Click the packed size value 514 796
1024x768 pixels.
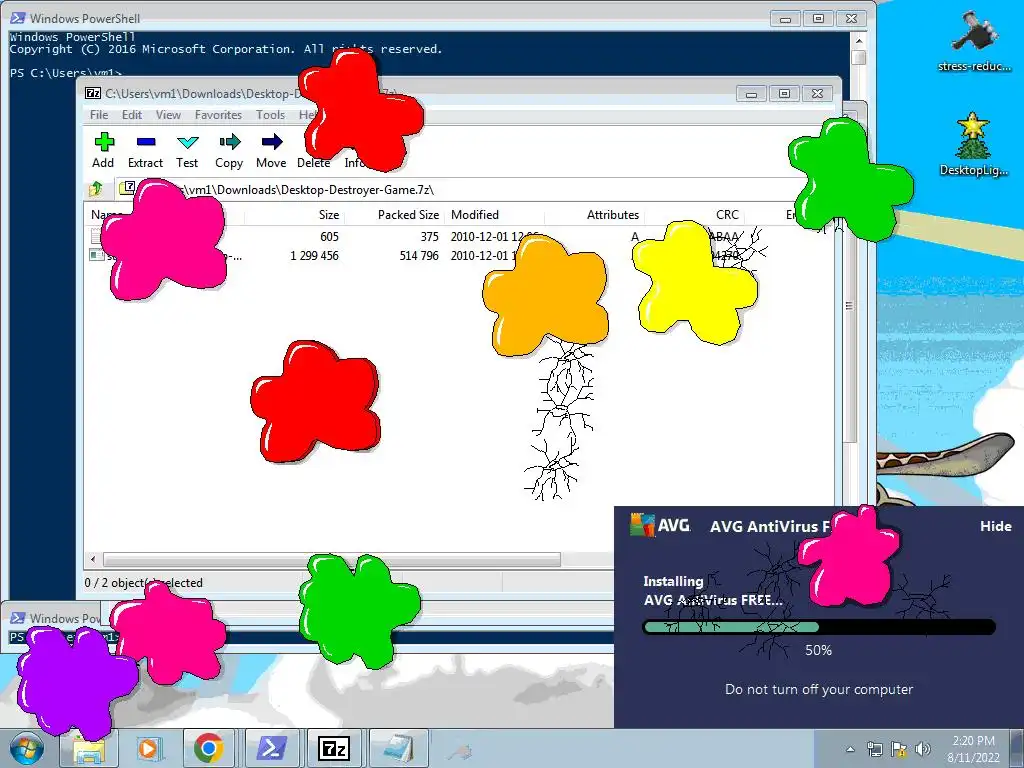click(x=419, y=255)
